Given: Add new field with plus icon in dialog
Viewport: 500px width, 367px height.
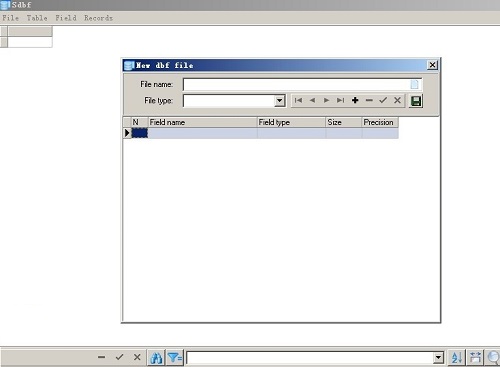Looking at the screenshot, I should tap(355, 100).
